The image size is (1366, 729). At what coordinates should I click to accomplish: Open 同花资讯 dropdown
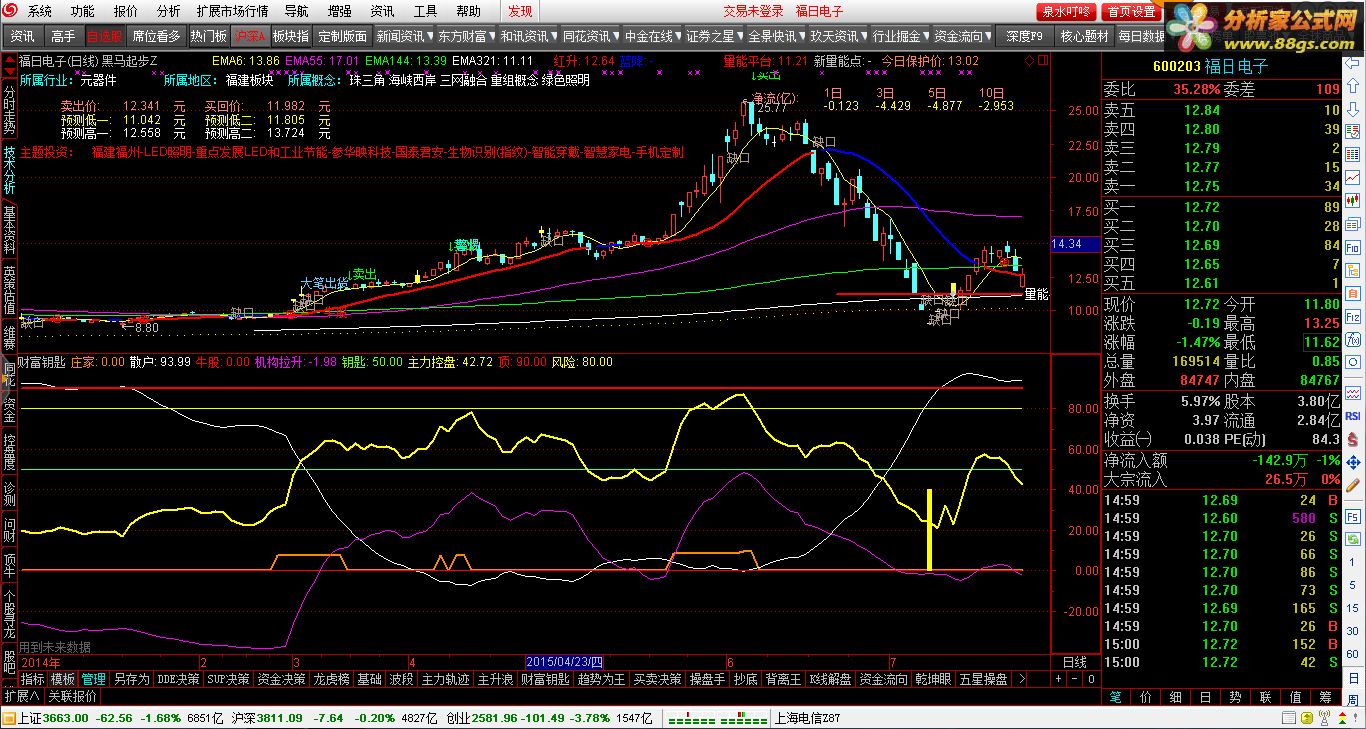point(590,36)
